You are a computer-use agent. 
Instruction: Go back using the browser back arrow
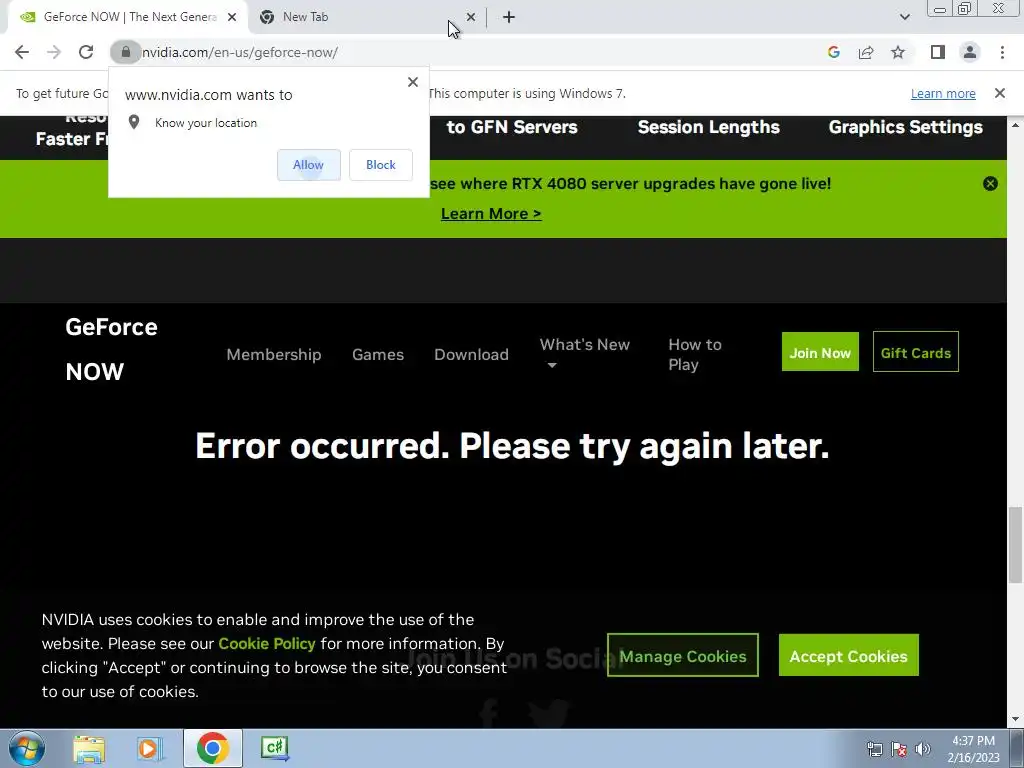coord(22,52)
